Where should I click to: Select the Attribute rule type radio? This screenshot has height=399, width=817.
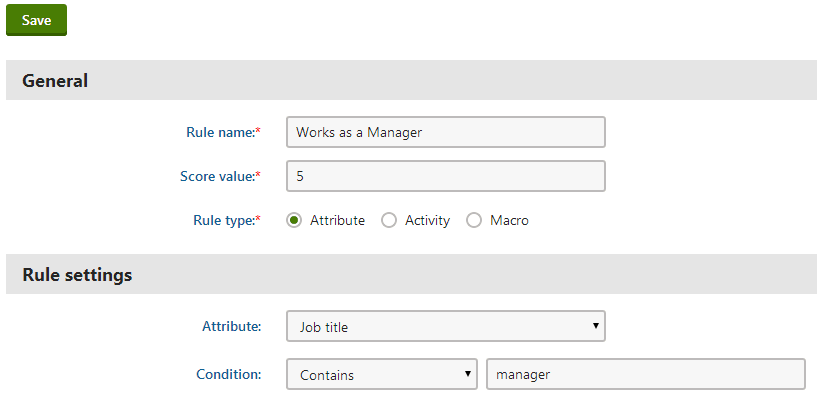tap(294, 220)
